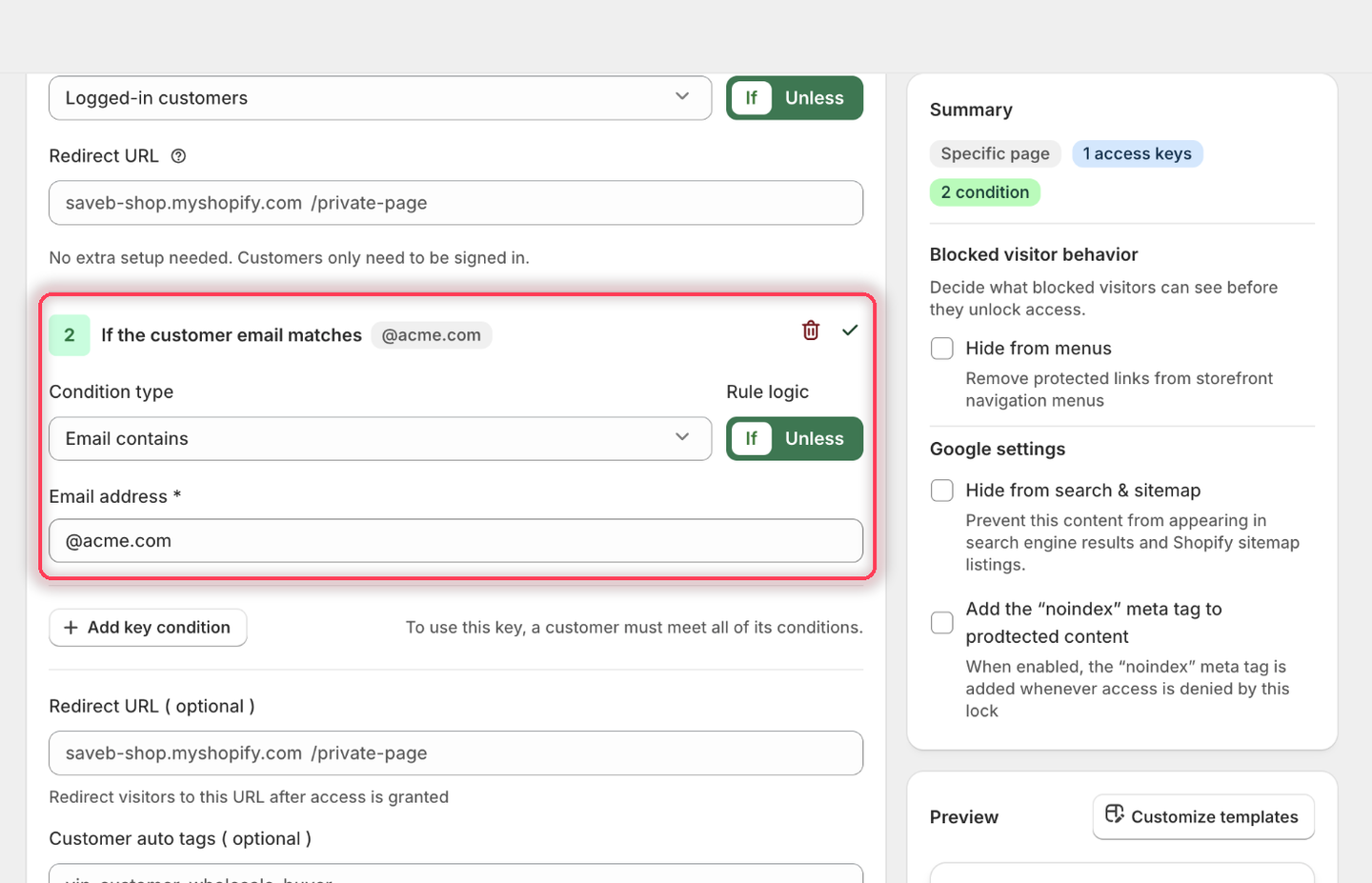
Task: Click the "Specific page" summary badge
Action: point(996,154)
